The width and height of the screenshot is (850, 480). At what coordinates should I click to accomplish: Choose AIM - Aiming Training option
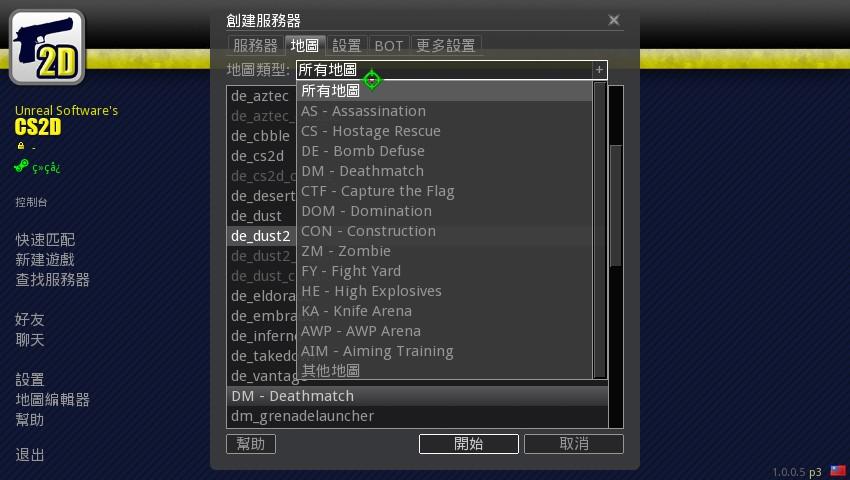pyautogui.click(x=445, y=351)
